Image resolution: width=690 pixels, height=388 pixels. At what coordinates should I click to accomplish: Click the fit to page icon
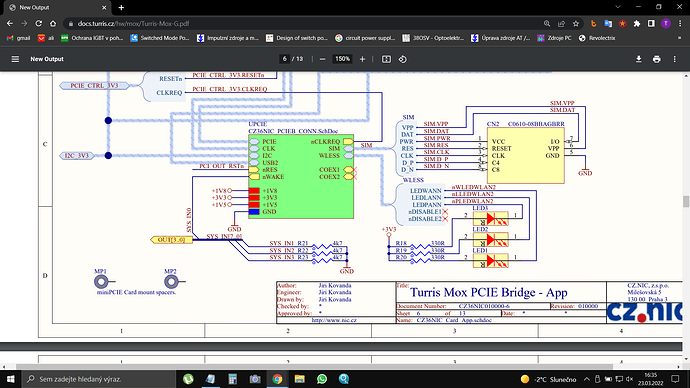pos(386,59)
